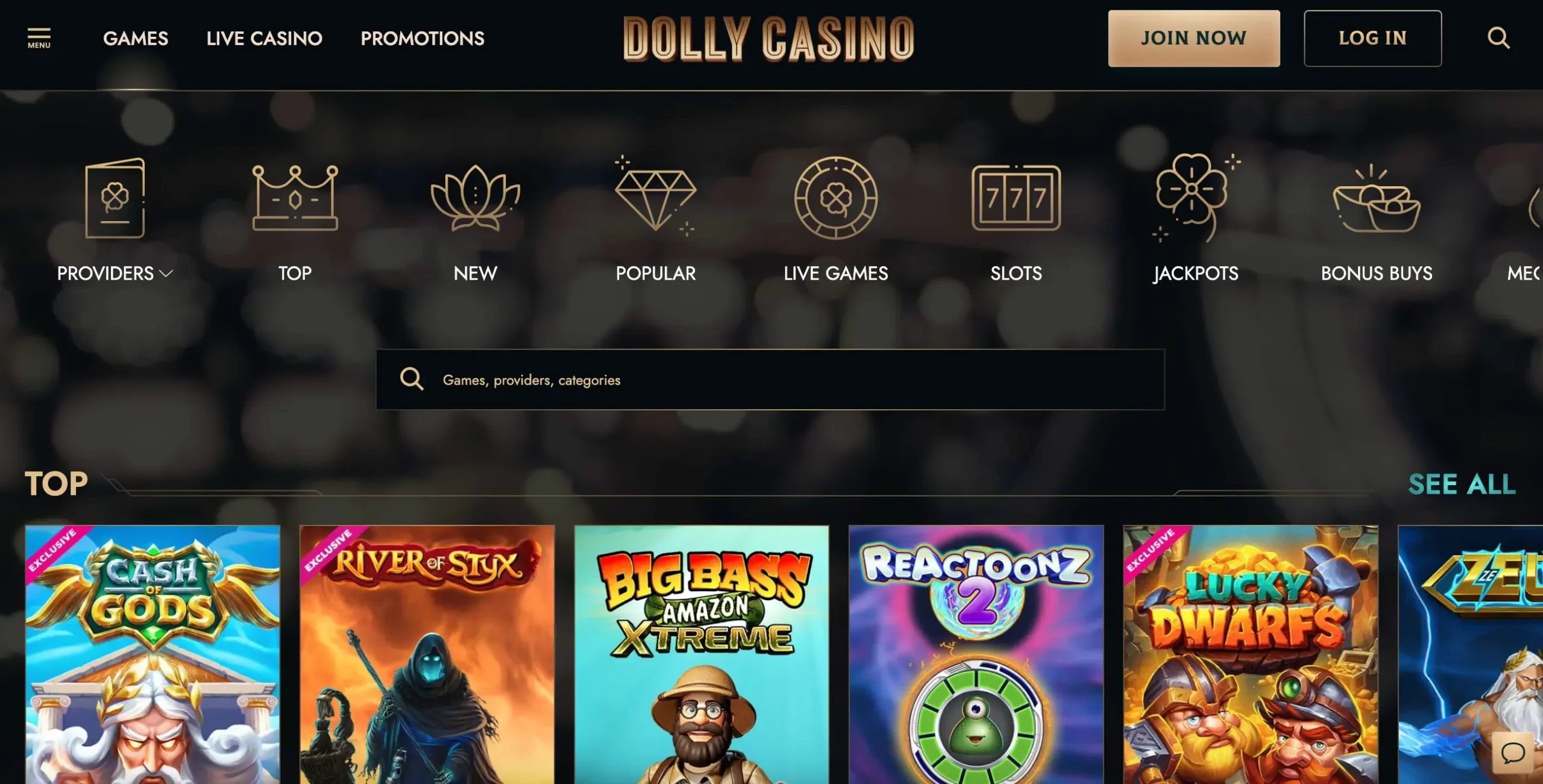Launch the Reactoonz 2 game thumbnail
The image size is (1543, 784).
pyautogui.click(x=976, y=654)
